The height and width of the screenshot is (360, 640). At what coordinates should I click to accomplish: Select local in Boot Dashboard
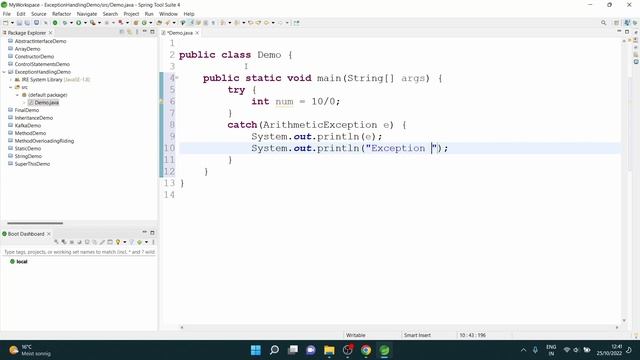[x=22, y=262]
